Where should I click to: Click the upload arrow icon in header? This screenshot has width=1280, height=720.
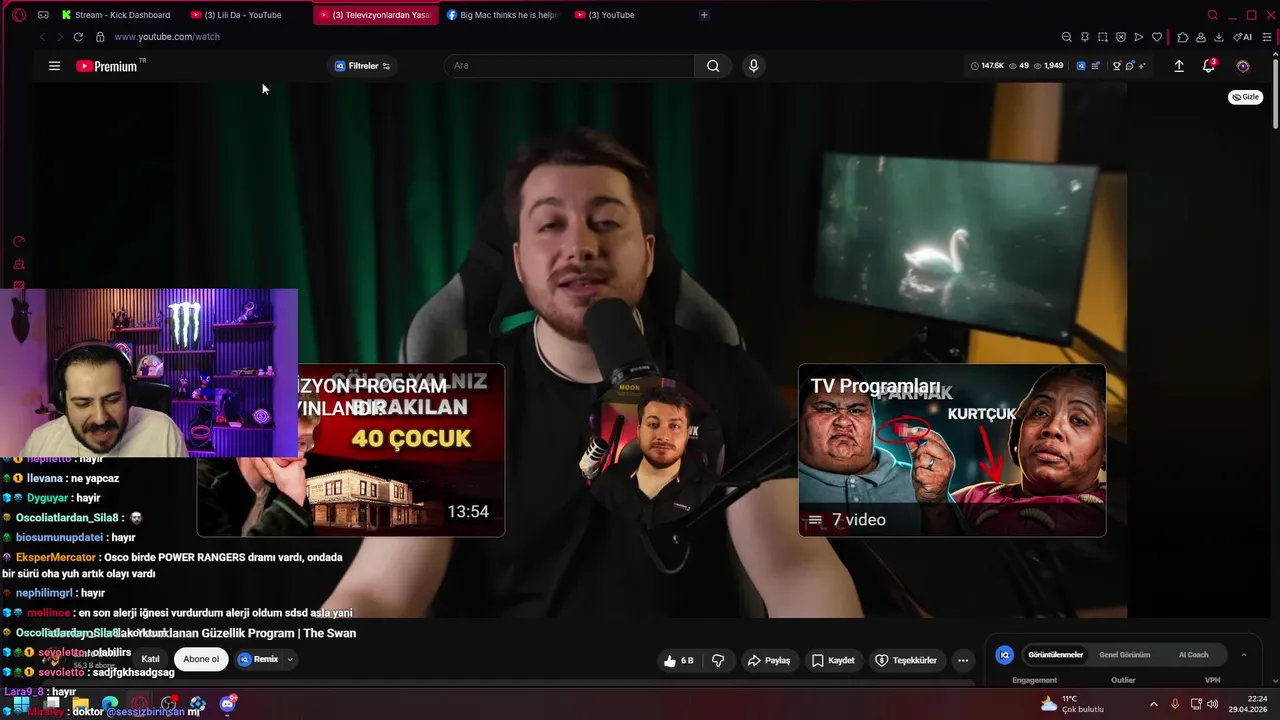[1179, 66]
